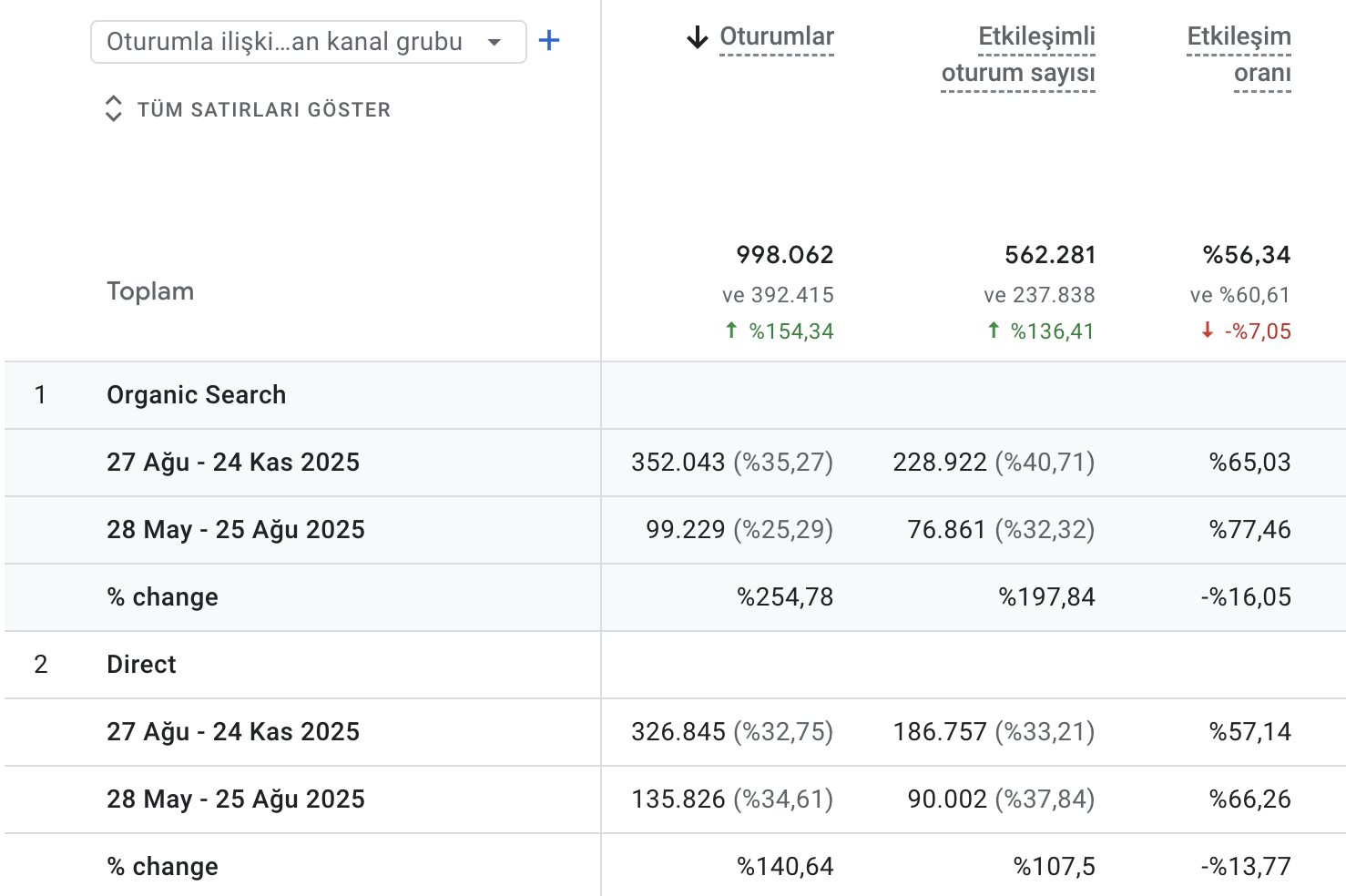Open the channel group dimension dropdown

[x=308, y=42]
